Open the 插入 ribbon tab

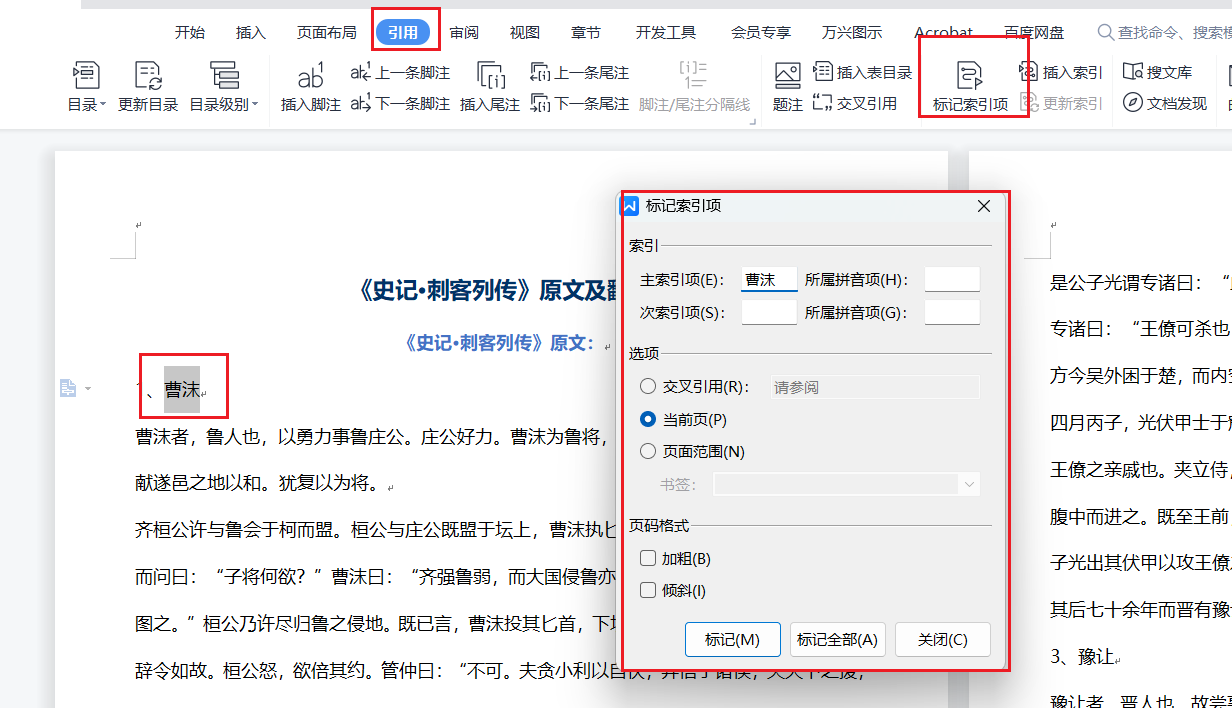click(251, 32)
